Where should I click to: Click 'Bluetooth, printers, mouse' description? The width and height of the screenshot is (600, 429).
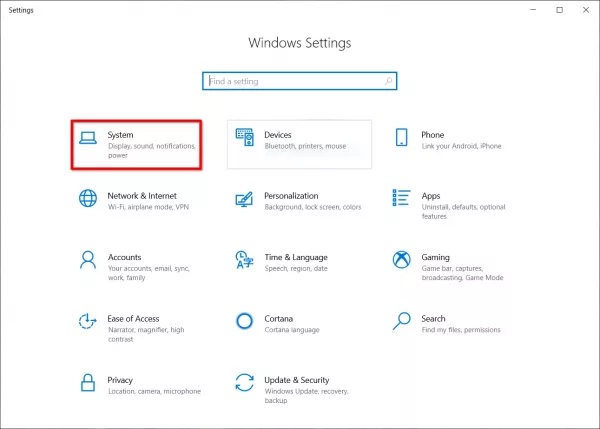point(305,146)
